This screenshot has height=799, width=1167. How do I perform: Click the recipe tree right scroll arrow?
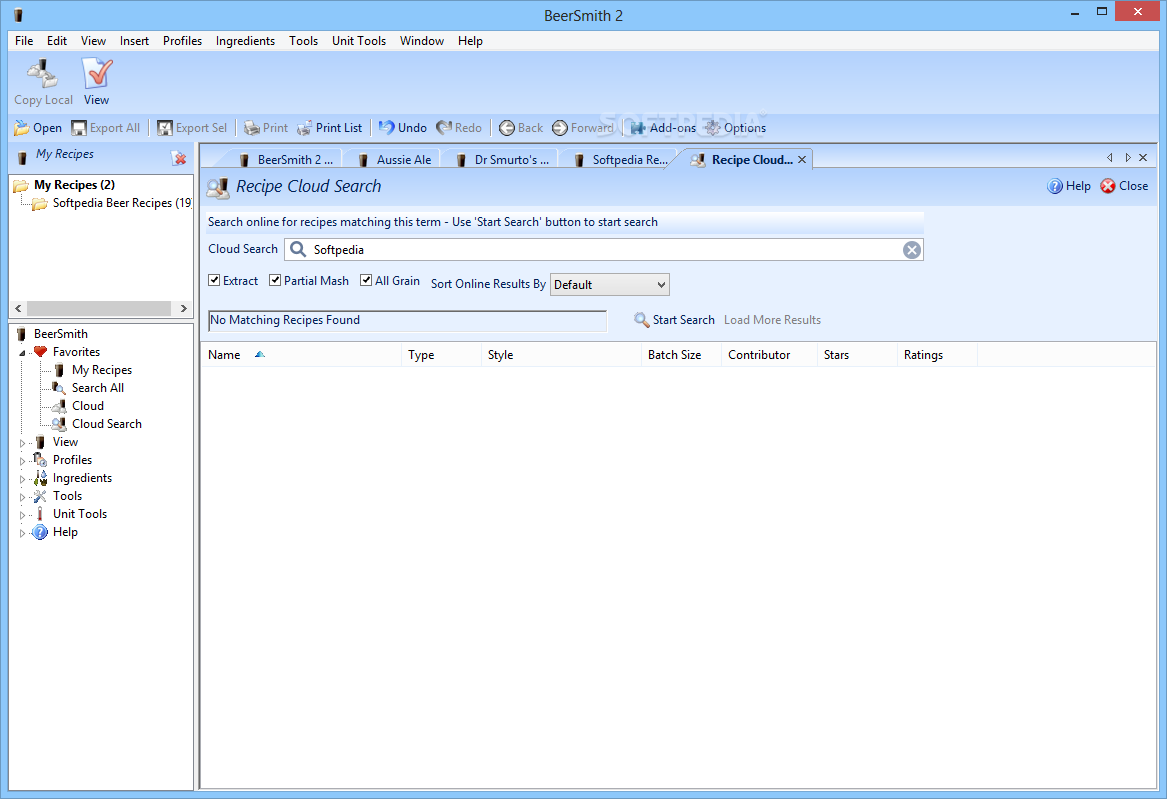pos(183,308)
